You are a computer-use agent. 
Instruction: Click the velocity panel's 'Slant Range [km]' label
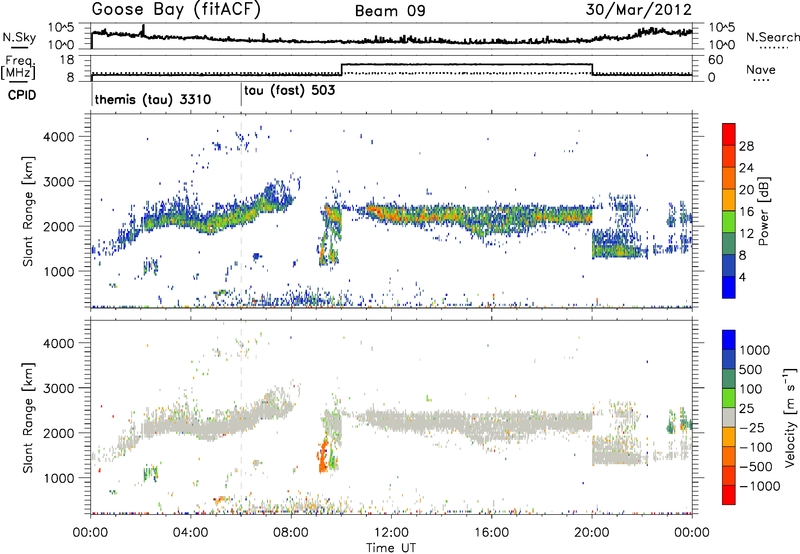[28, 417]
